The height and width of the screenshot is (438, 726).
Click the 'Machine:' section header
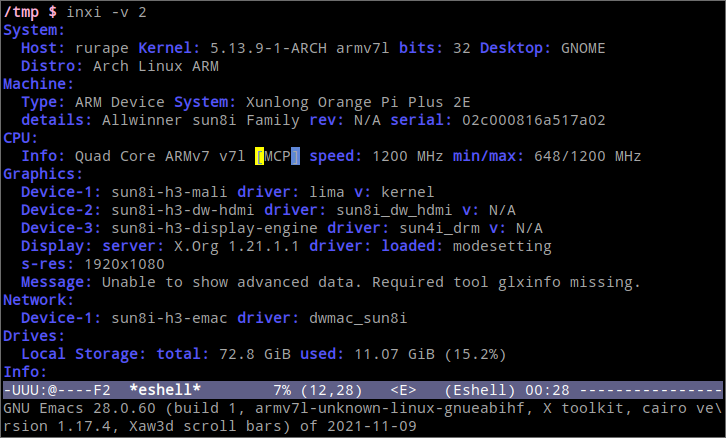point(38,84)
